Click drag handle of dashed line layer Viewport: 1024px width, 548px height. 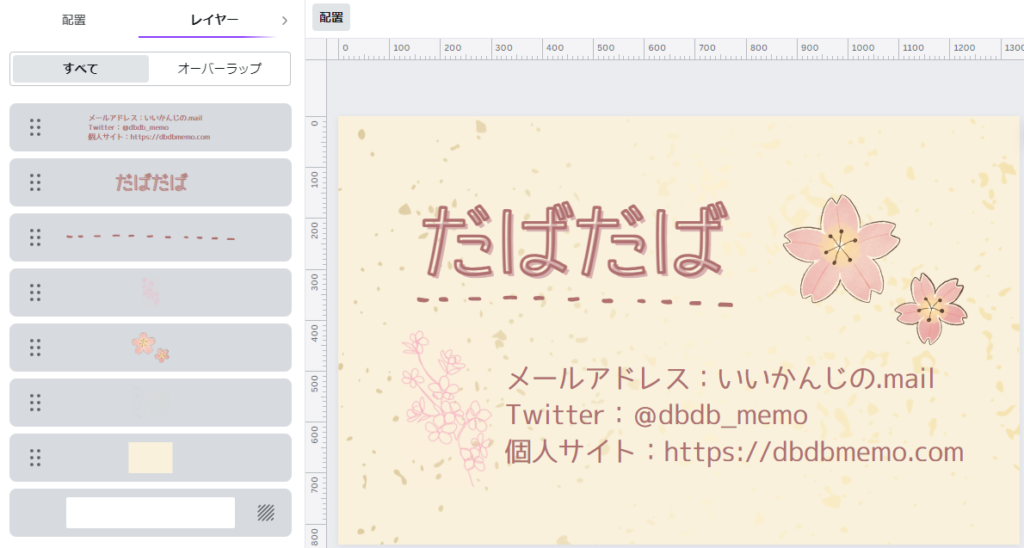(35, 237)
